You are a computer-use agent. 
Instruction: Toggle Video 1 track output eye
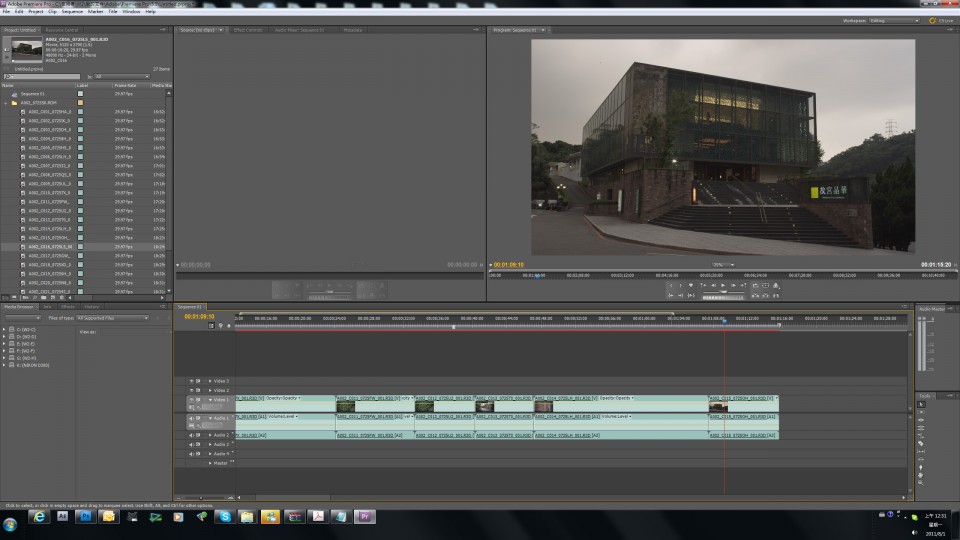192,400
